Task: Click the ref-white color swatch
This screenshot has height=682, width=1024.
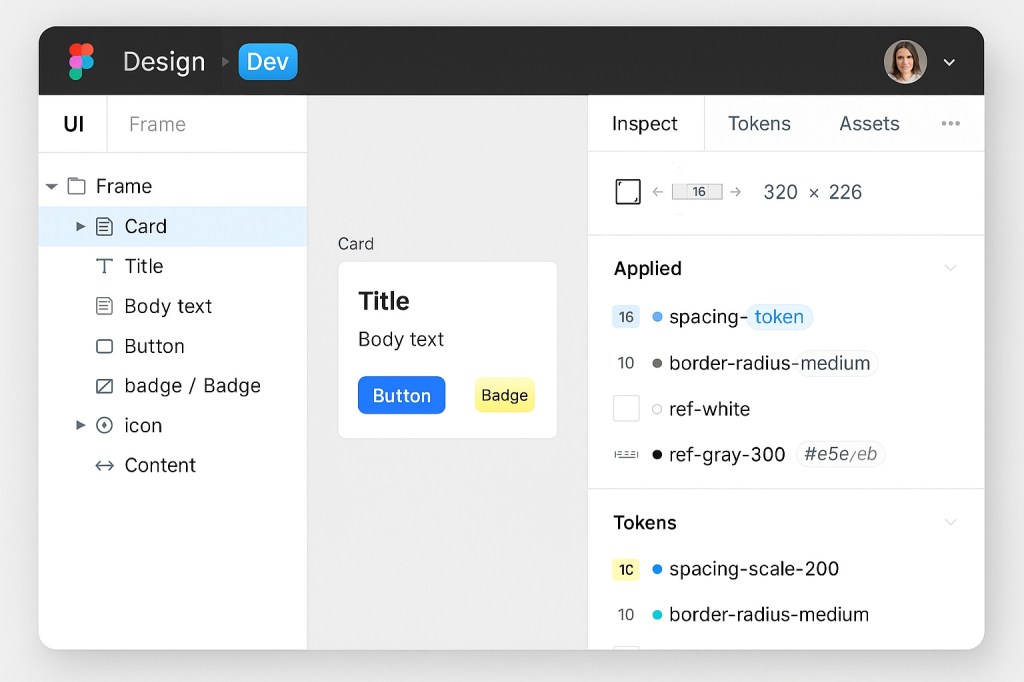Action: (626, 408)
